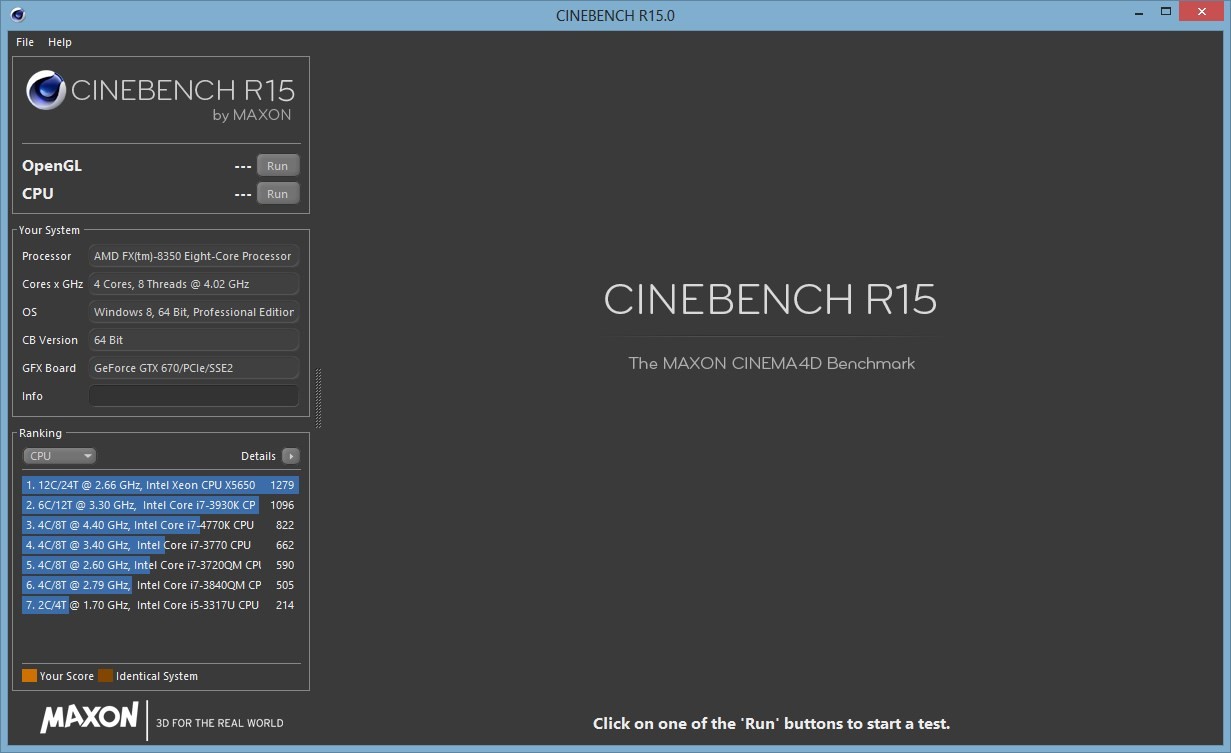Open the Help menu
This screenshot has height=753, width=1231.
60,42
